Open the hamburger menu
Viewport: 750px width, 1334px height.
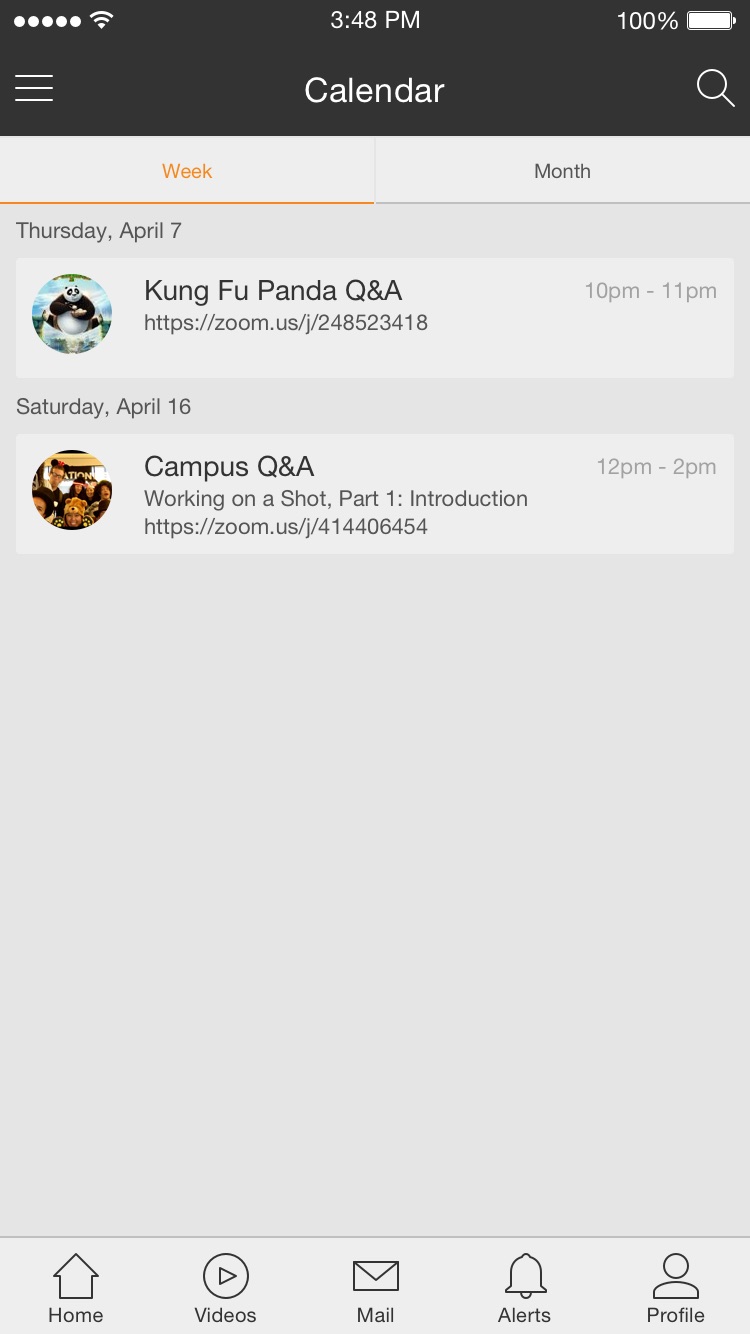pyautogui.click(x=34, y=89)
